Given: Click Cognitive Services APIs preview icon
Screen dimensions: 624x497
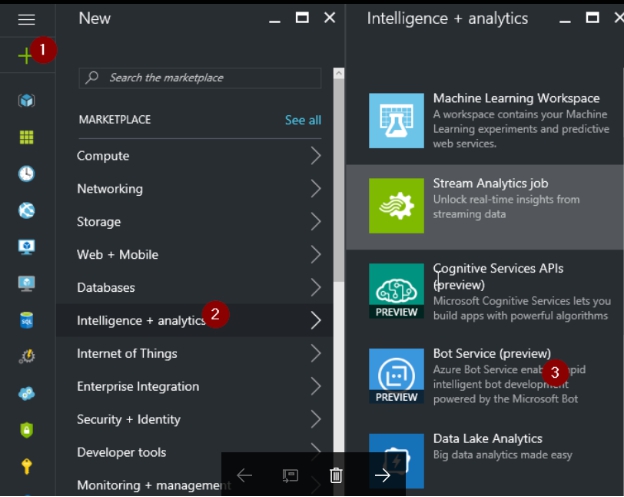Looking at the screenshot, I should [x=396, y=291].
